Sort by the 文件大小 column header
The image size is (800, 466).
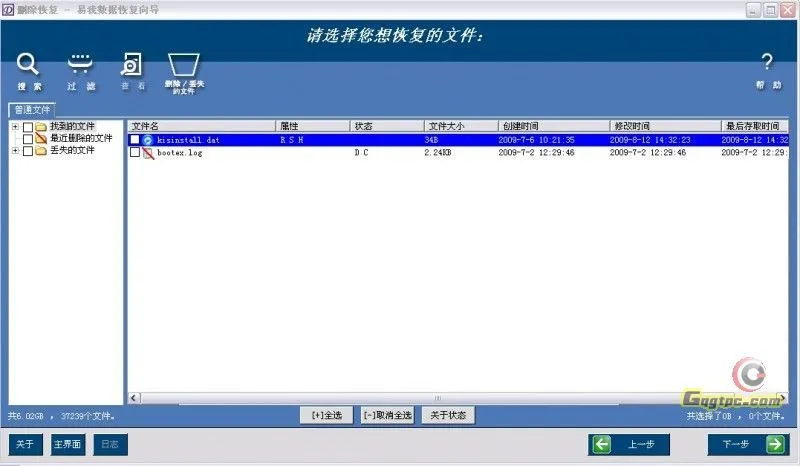[461, 126]
